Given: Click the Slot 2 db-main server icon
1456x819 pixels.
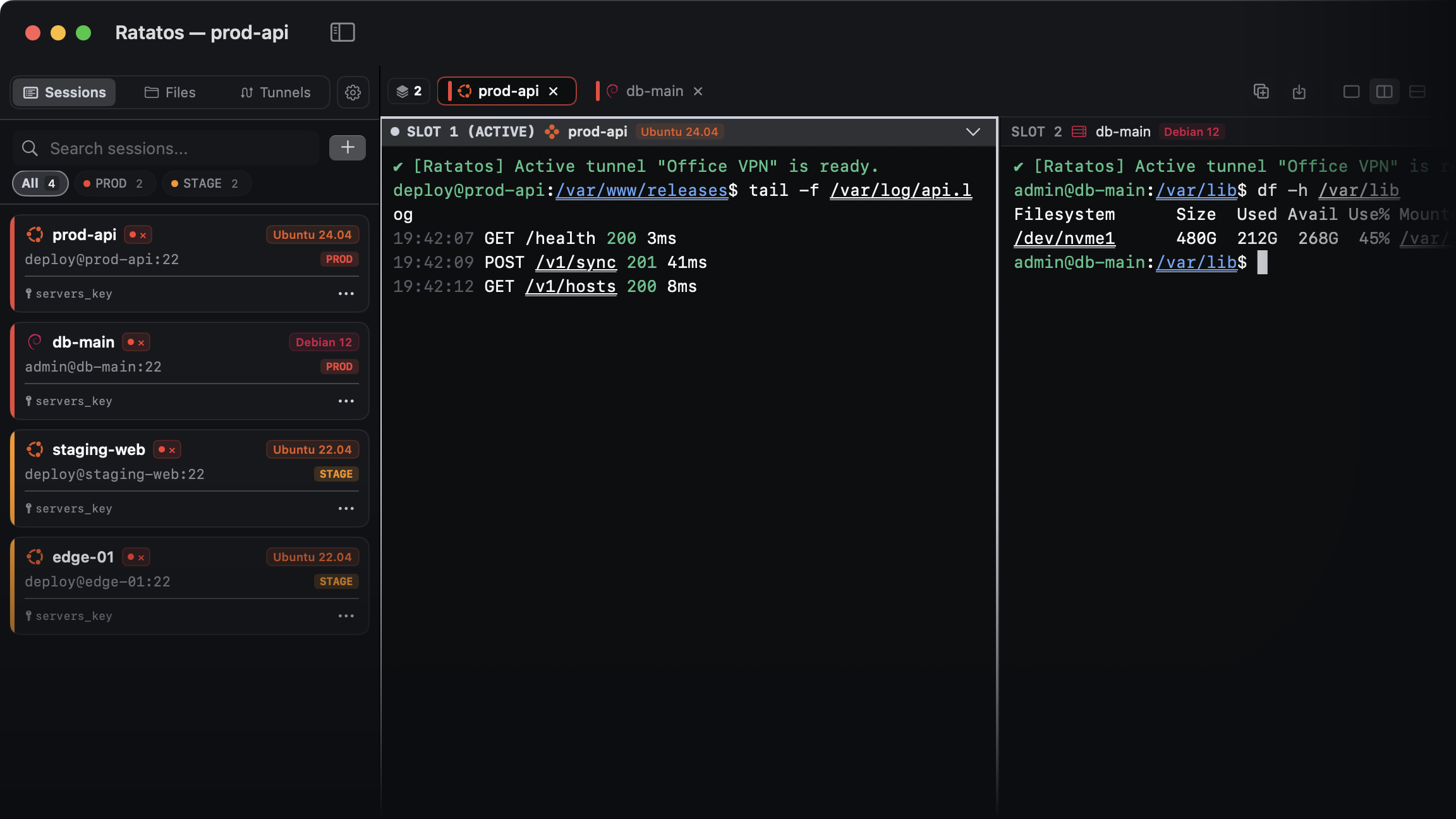Looking at the screenshot, I should pyautogui.click(x=1079, y=131).
